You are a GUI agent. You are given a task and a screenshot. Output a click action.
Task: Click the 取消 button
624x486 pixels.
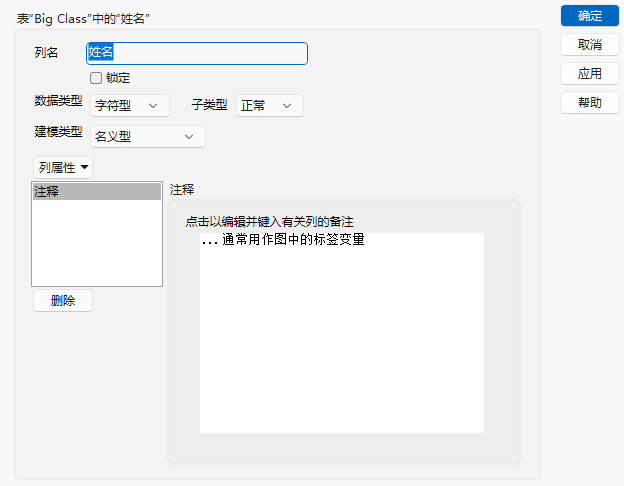(590, 45)
